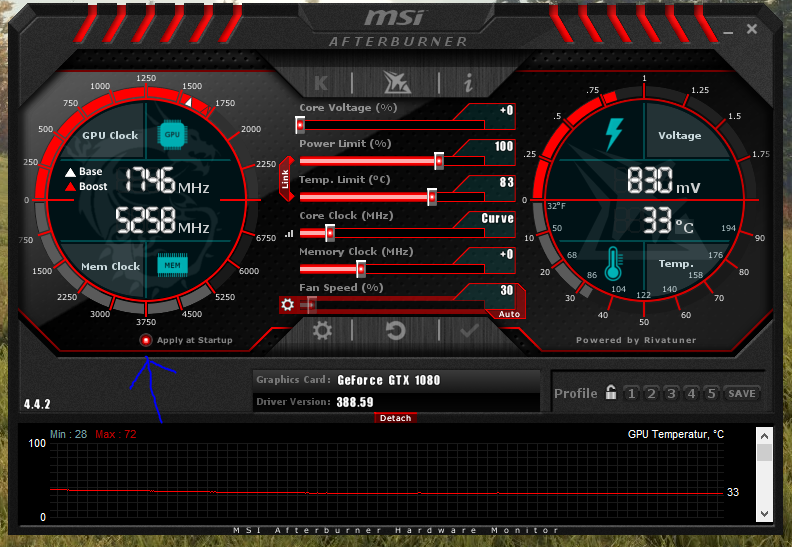Image resolution: width=792 pixels, height=547 pixels.
Task: Click the Core Voltage +0 value
Action: pyautogui.click(x=506, y=110)
